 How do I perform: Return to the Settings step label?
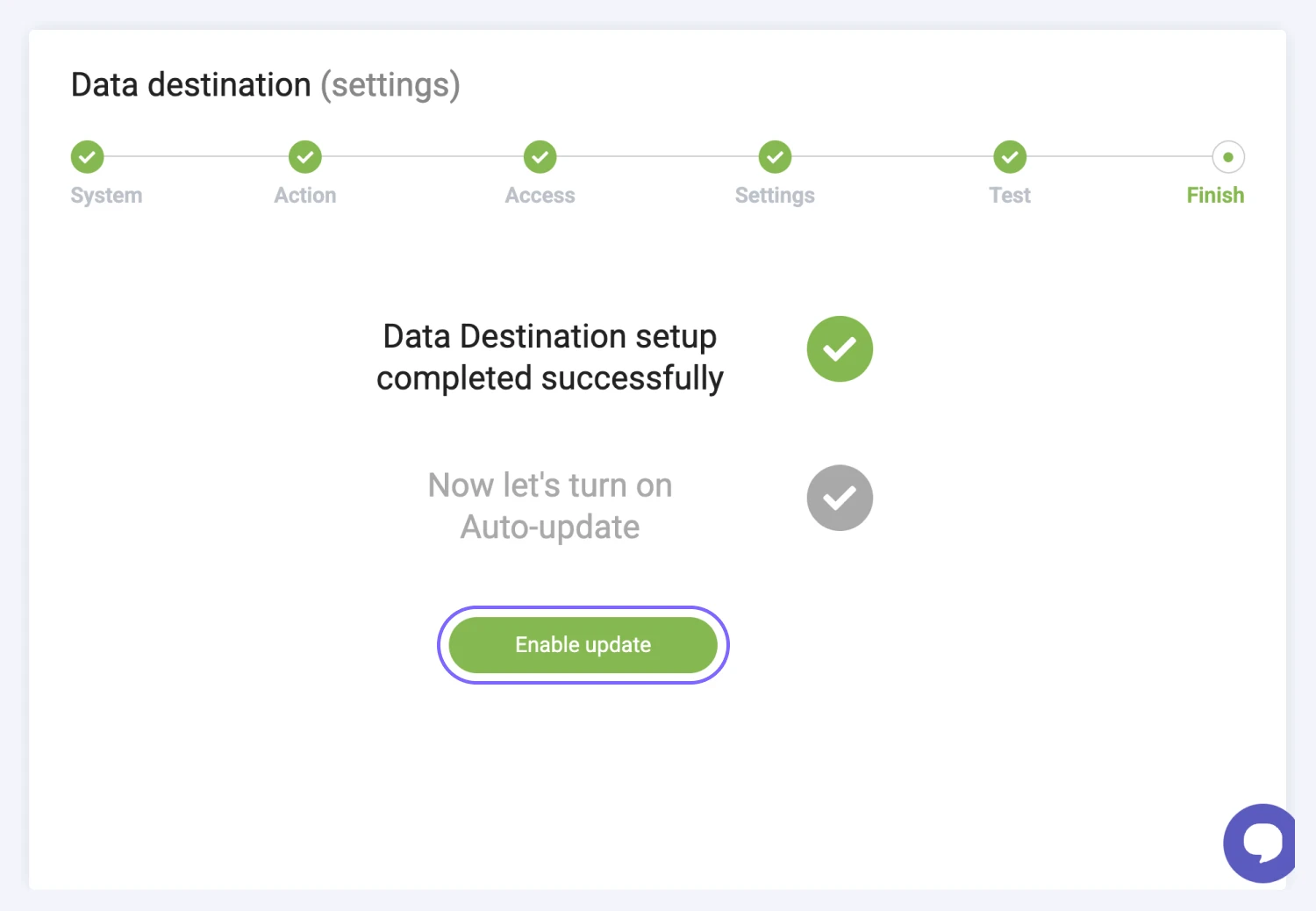775,196
